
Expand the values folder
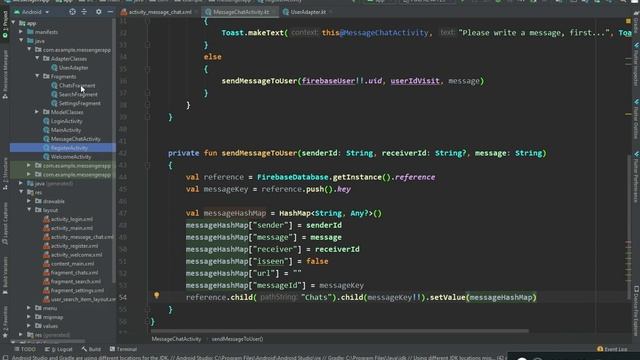pos(29,326)
